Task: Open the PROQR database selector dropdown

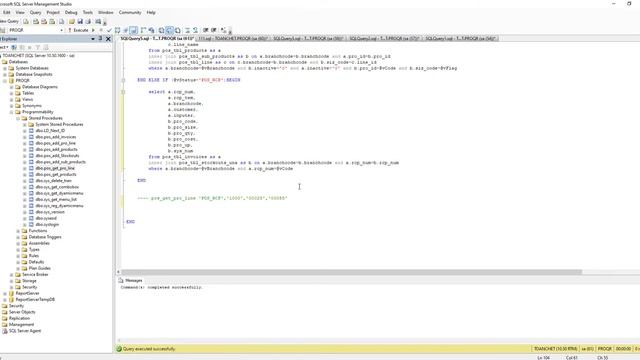Action: click(x=62, y=30)
